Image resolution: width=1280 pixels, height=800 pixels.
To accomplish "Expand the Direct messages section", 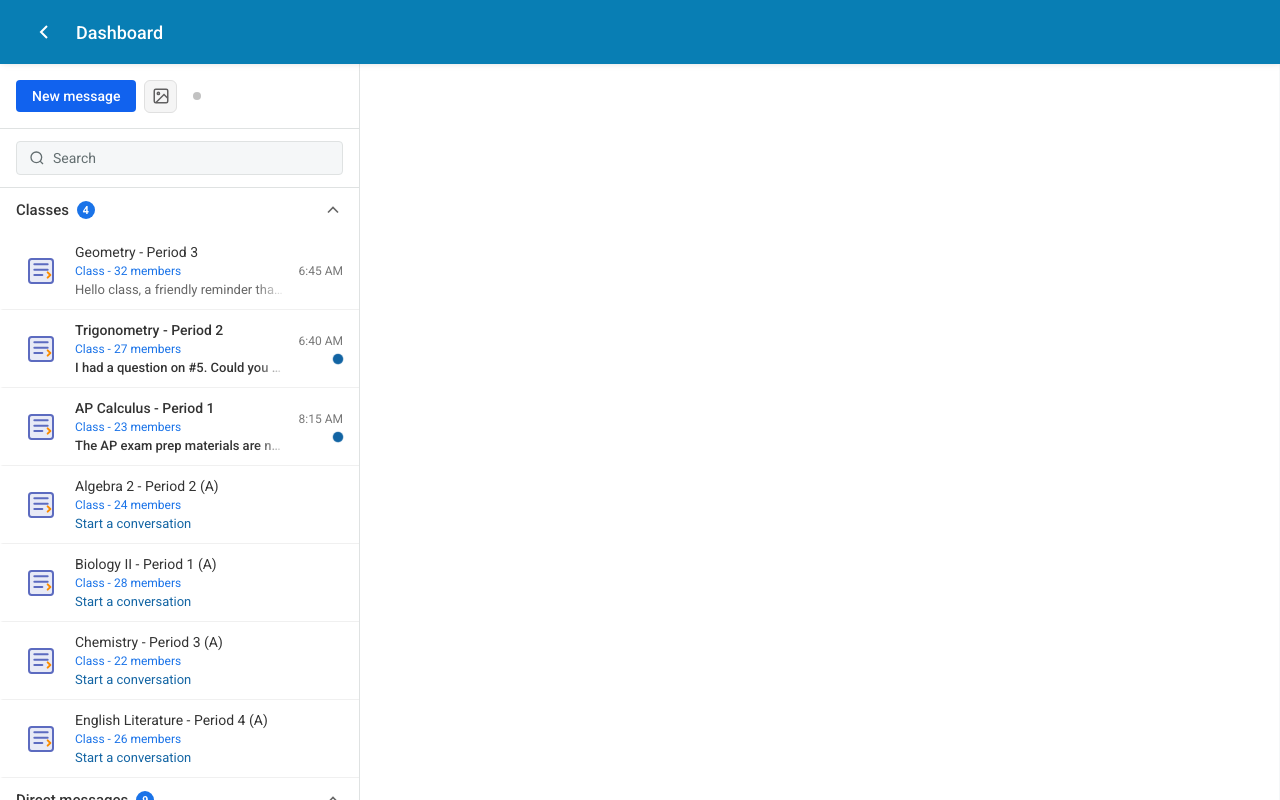I will pos(333,796).
